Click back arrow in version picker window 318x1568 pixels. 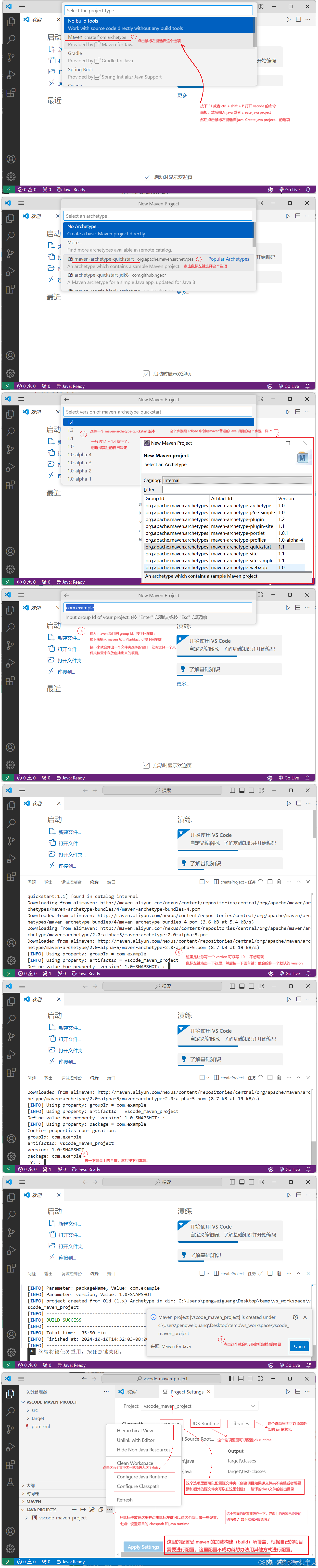pos(66,399)
